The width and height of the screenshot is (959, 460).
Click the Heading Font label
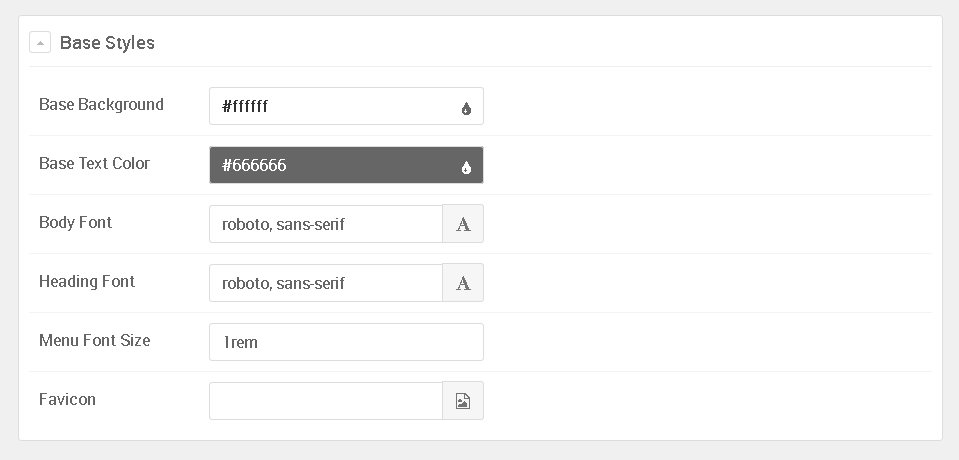pyautogui.click(x=87, y=281)
